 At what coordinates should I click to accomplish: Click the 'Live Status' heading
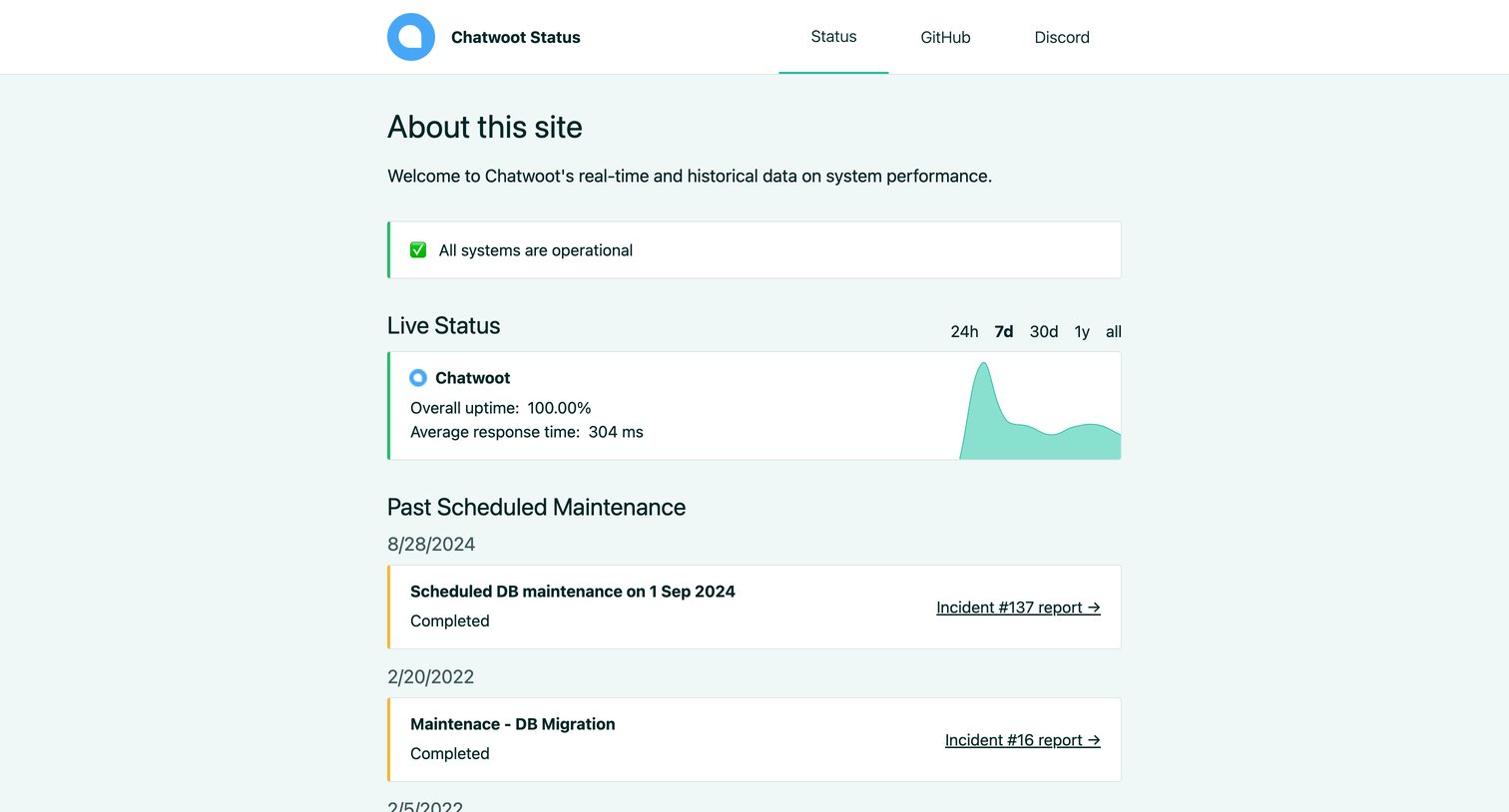point(444,326)
